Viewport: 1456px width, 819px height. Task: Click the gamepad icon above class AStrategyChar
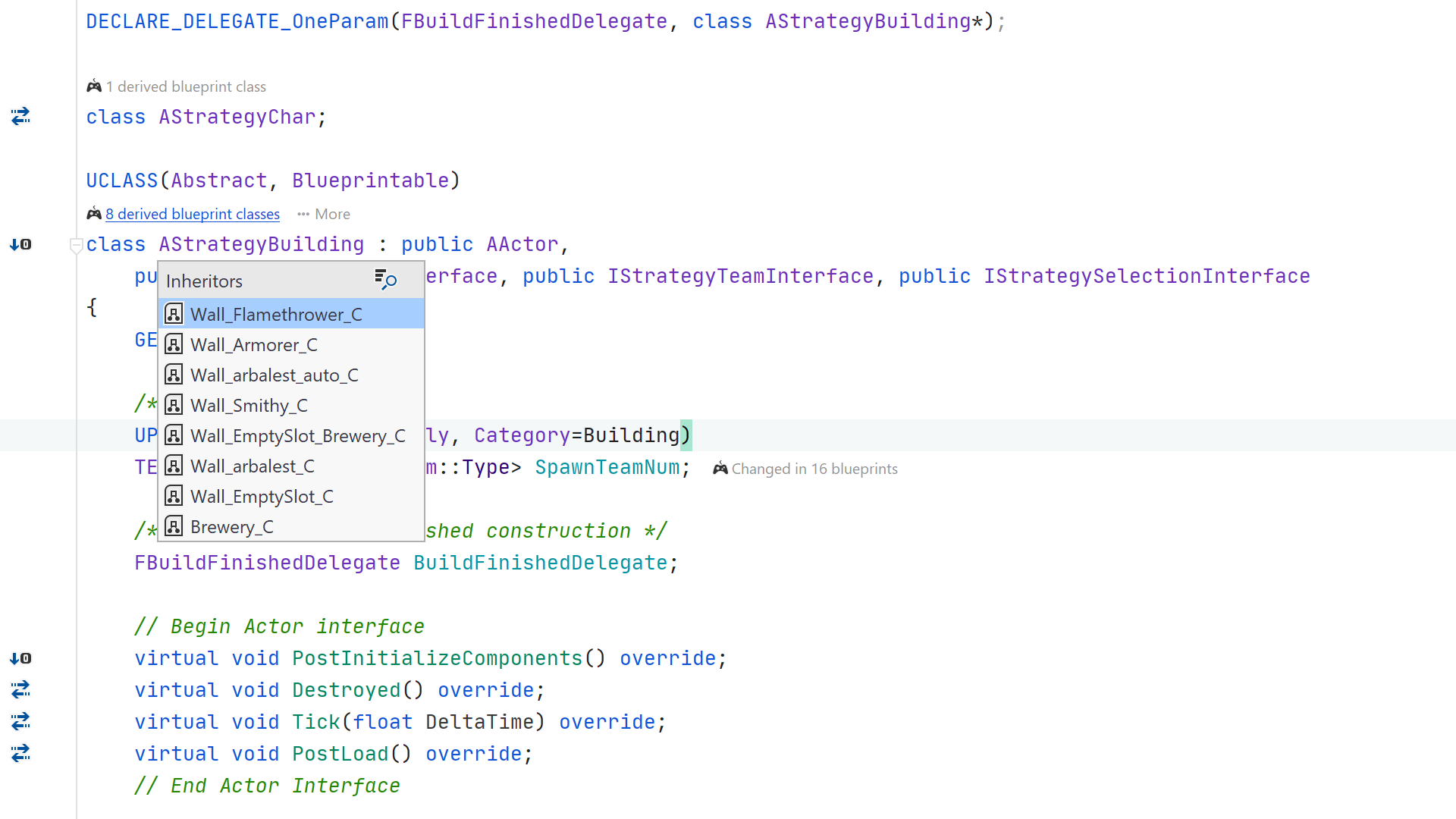(x=94, y=86)
